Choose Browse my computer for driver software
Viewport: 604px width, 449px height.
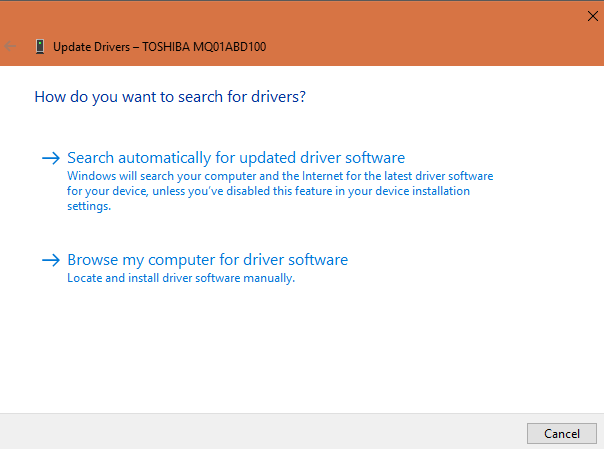207,260
